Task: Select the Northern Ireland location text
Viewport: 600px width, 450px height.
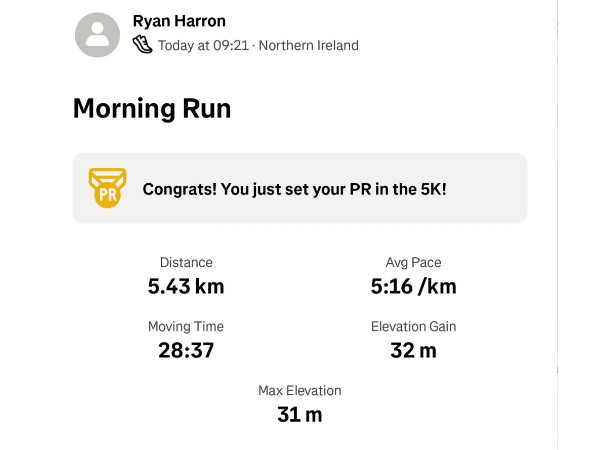Action: (x=308, y=45)
